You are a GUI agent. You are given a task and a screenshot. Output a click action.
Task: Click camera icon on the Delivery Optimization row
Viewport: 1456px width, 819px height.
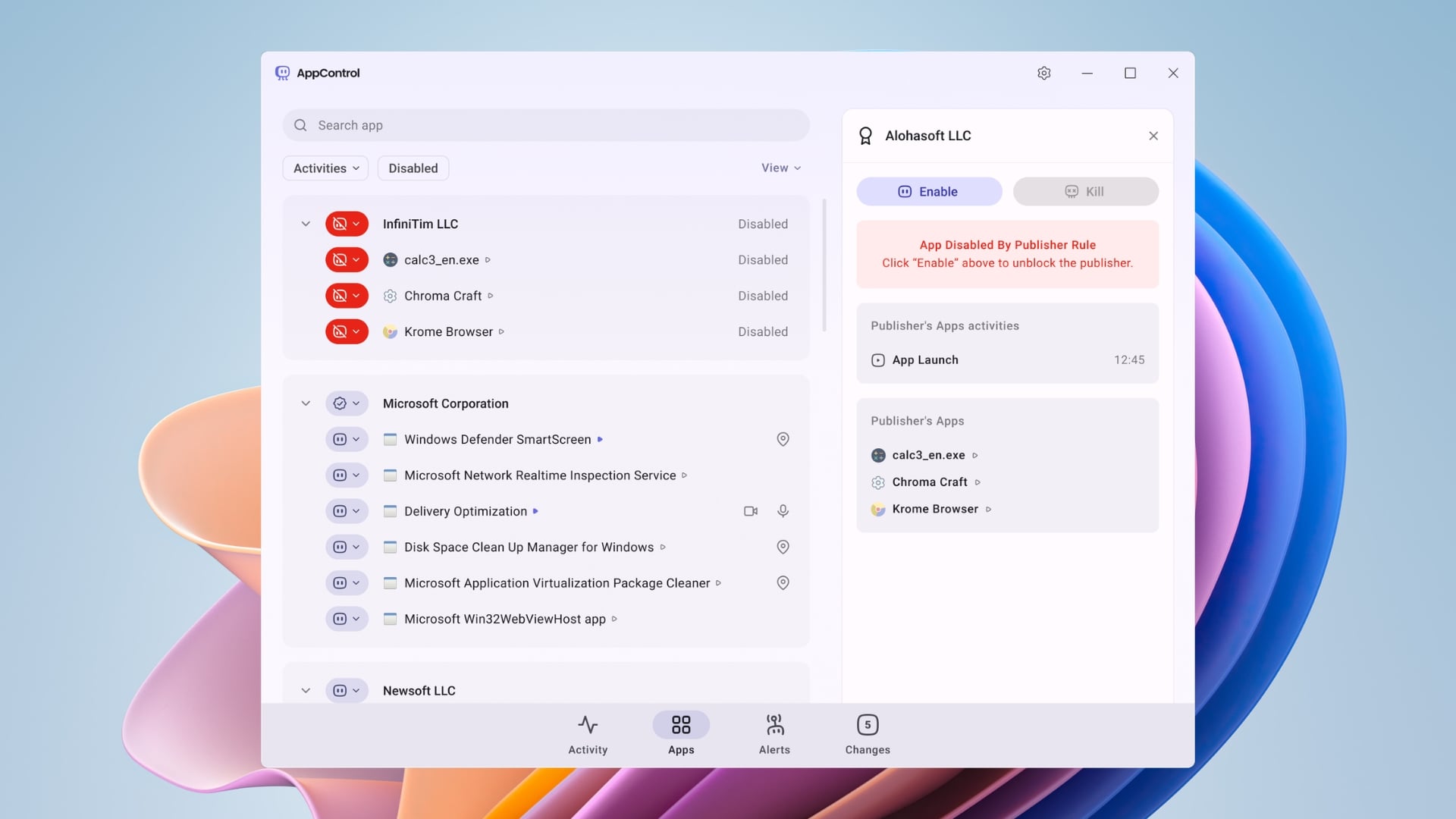[751, 511]
